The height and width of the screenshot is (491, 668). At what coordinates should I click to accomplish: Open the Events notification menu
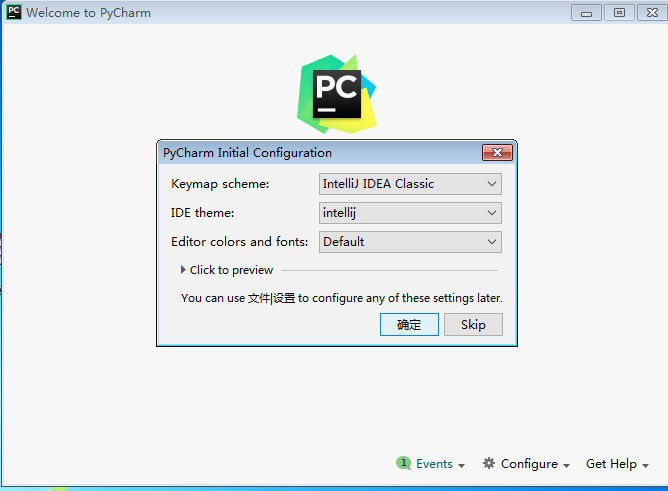431,463
